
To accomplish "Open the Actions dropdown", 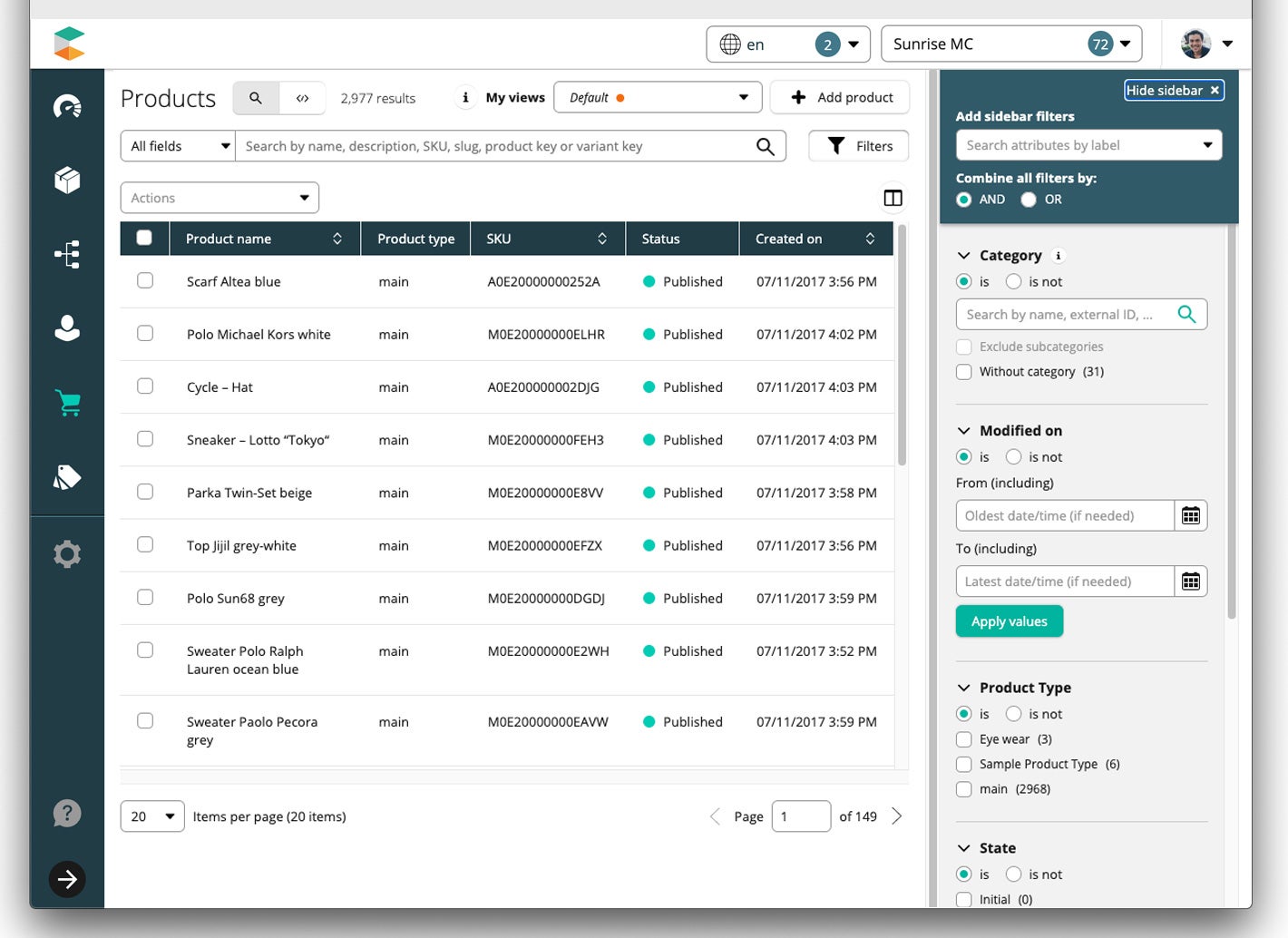I will [x=220, y=198].
